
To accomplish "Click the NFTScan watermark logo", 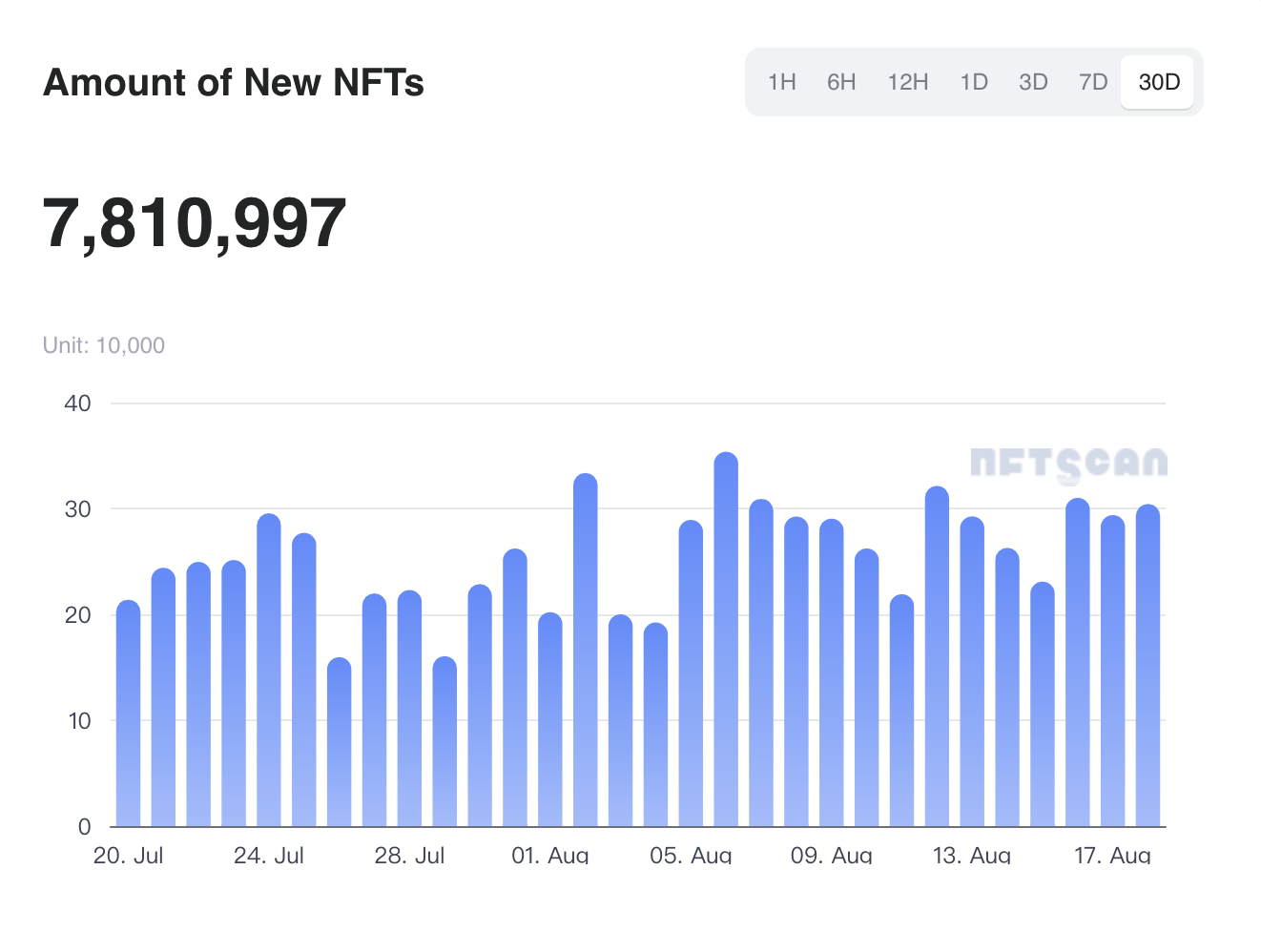I will [1068, 464].
